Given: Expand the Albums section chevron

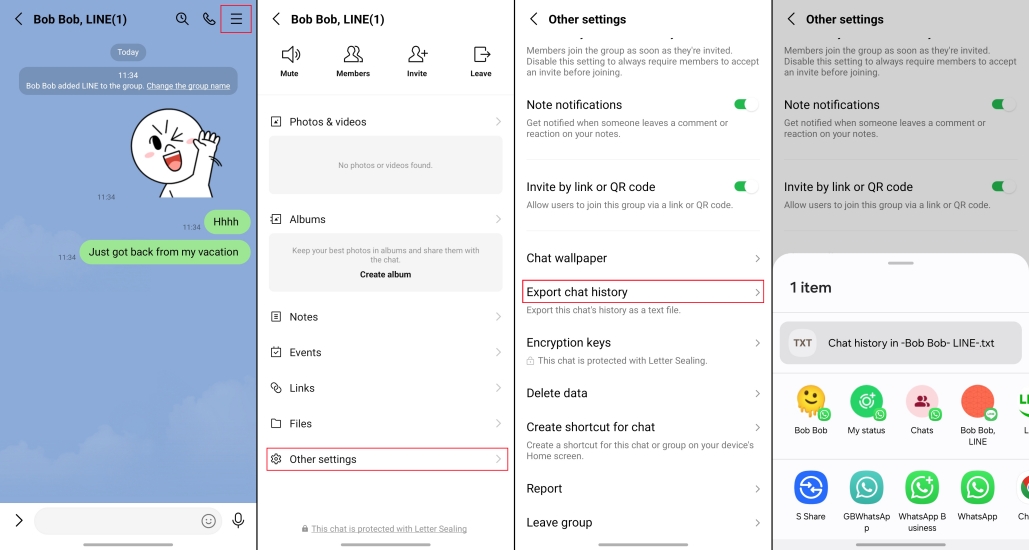Looking at the screenshot, I should tap(498, 219).
